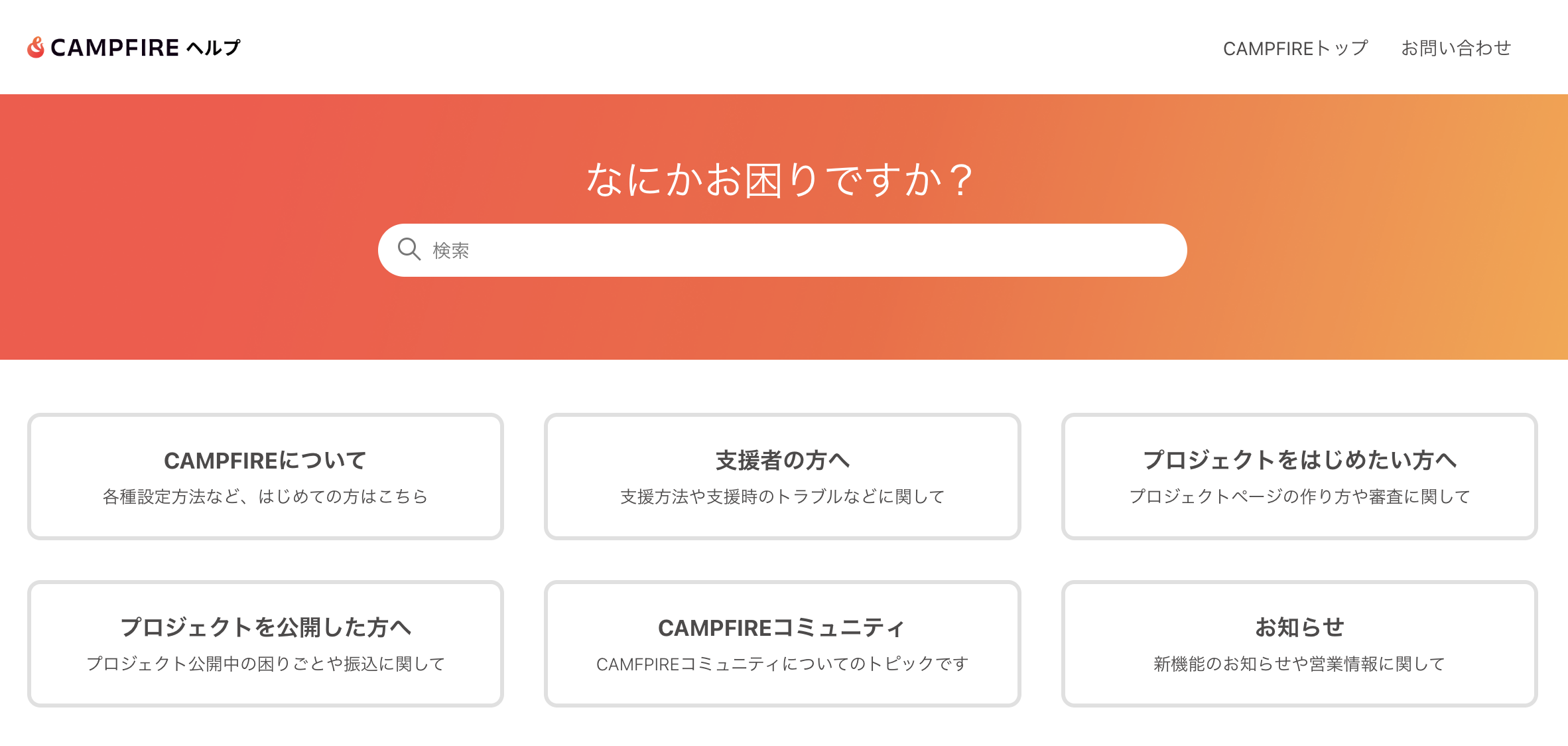Click the 支援方法や支援時のトラブルなどに関して description

782,496
